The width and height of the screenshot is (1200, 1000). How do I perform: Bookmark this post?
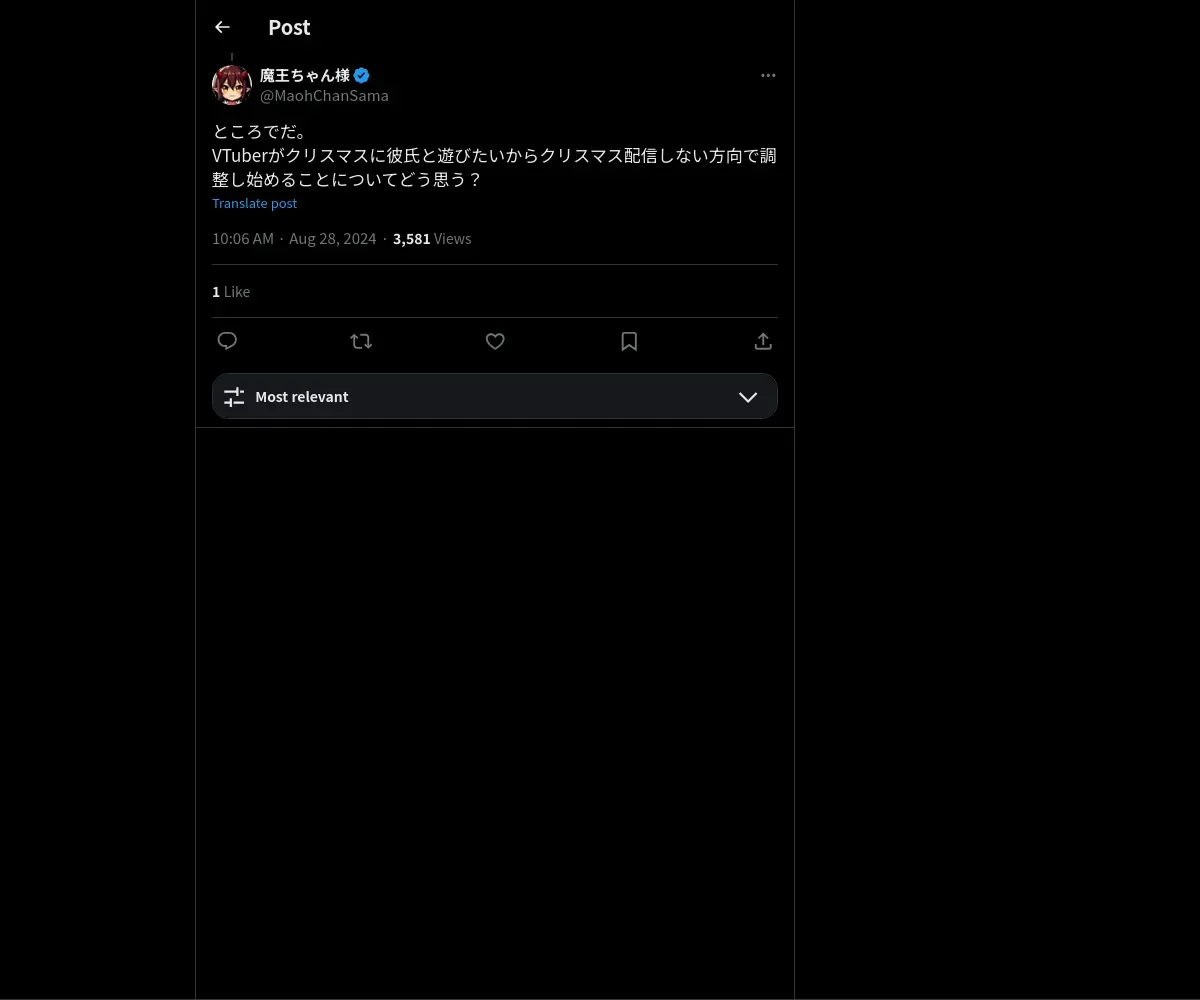(x=629, y=341)
